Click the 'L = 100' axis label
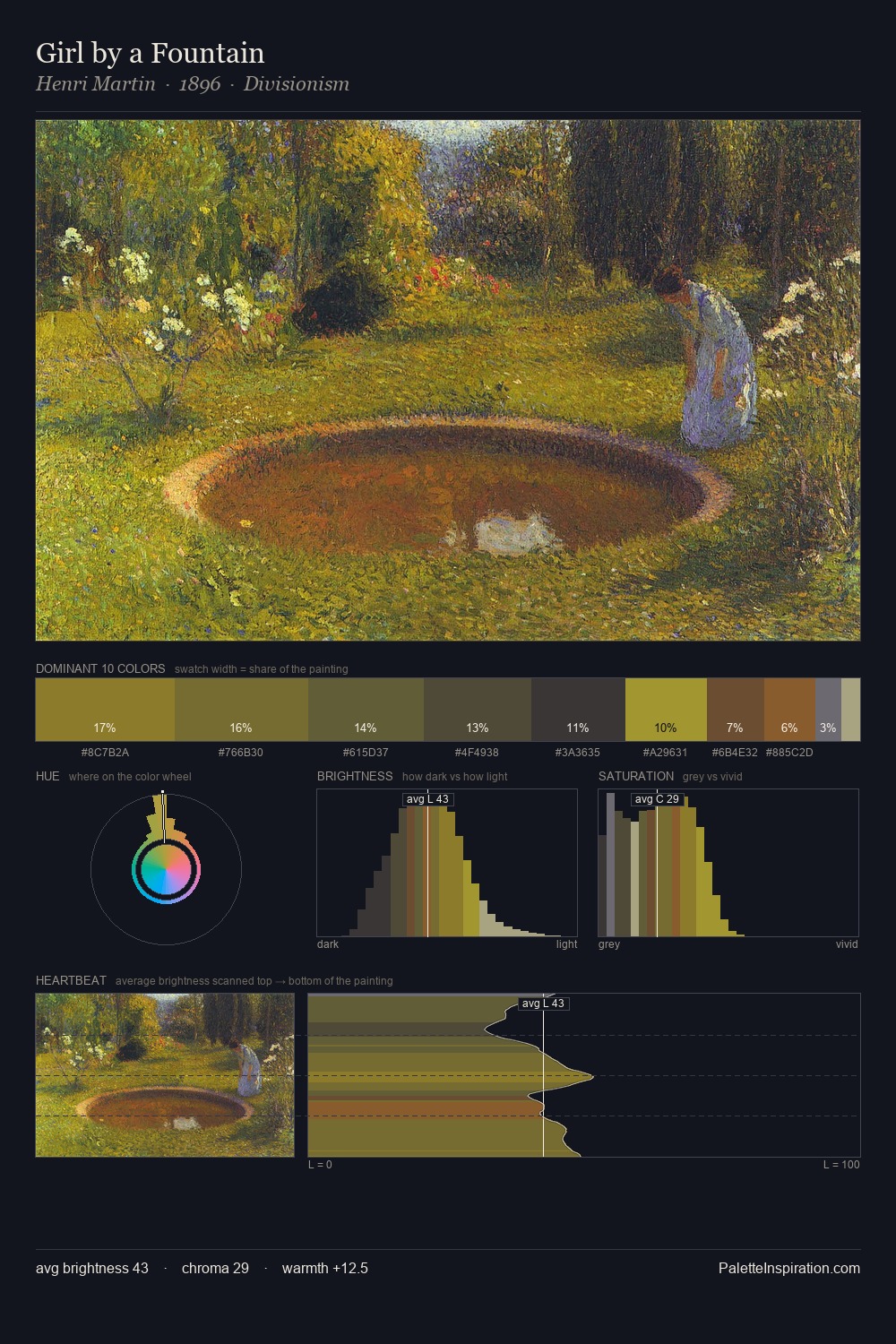This screenshot has height=1344, width=896. click(x=841, y=1165)
